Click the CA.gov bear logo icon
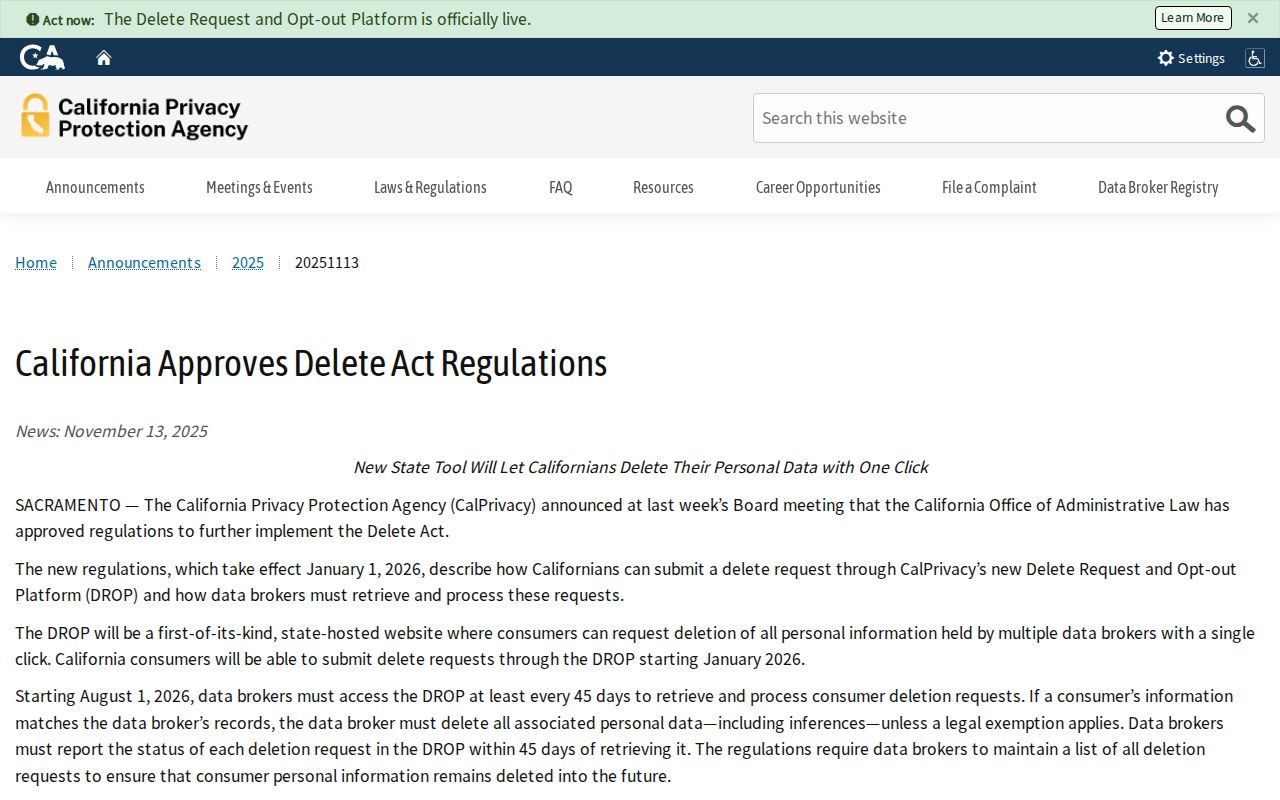This screenshot has width=1280, height=800. pos(42,57)
